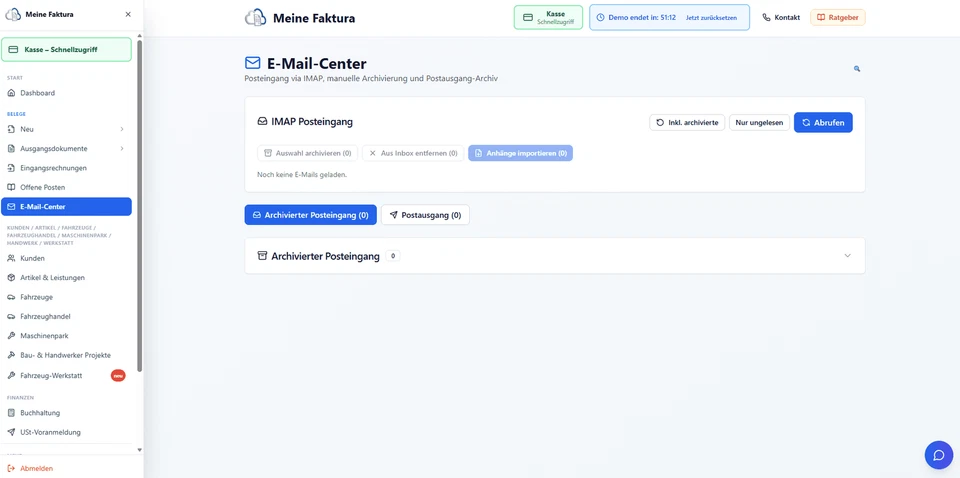Click the Kontakt phone icon
The height and width of the screenshot is (478, 960).
click(x=766, y=18)
